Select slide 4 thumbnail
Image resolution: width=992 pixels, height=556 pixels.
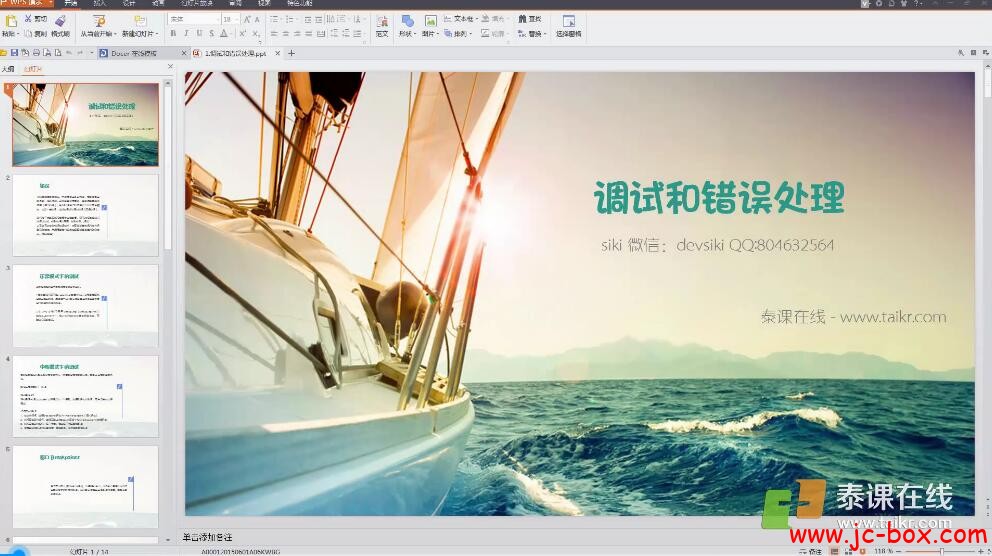[85, 396]
